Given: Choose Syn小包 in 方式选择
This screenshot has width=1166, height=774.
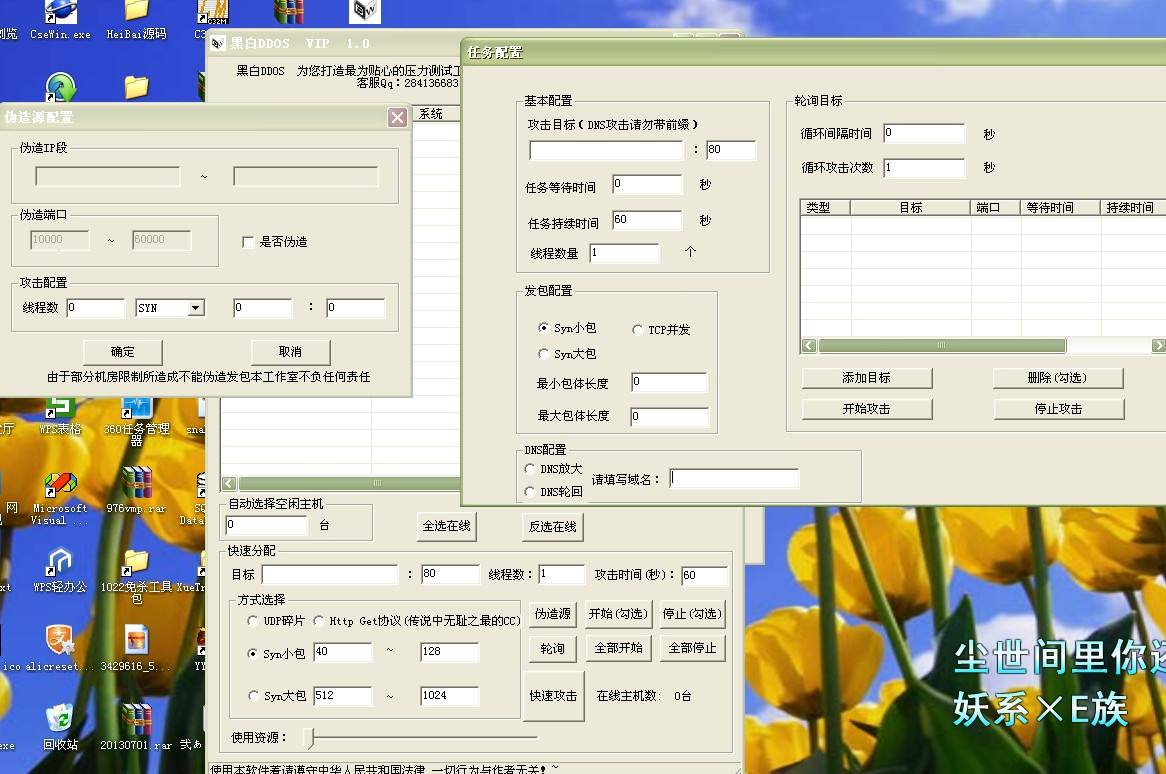Looking at the screenshot, I should 253,654.
